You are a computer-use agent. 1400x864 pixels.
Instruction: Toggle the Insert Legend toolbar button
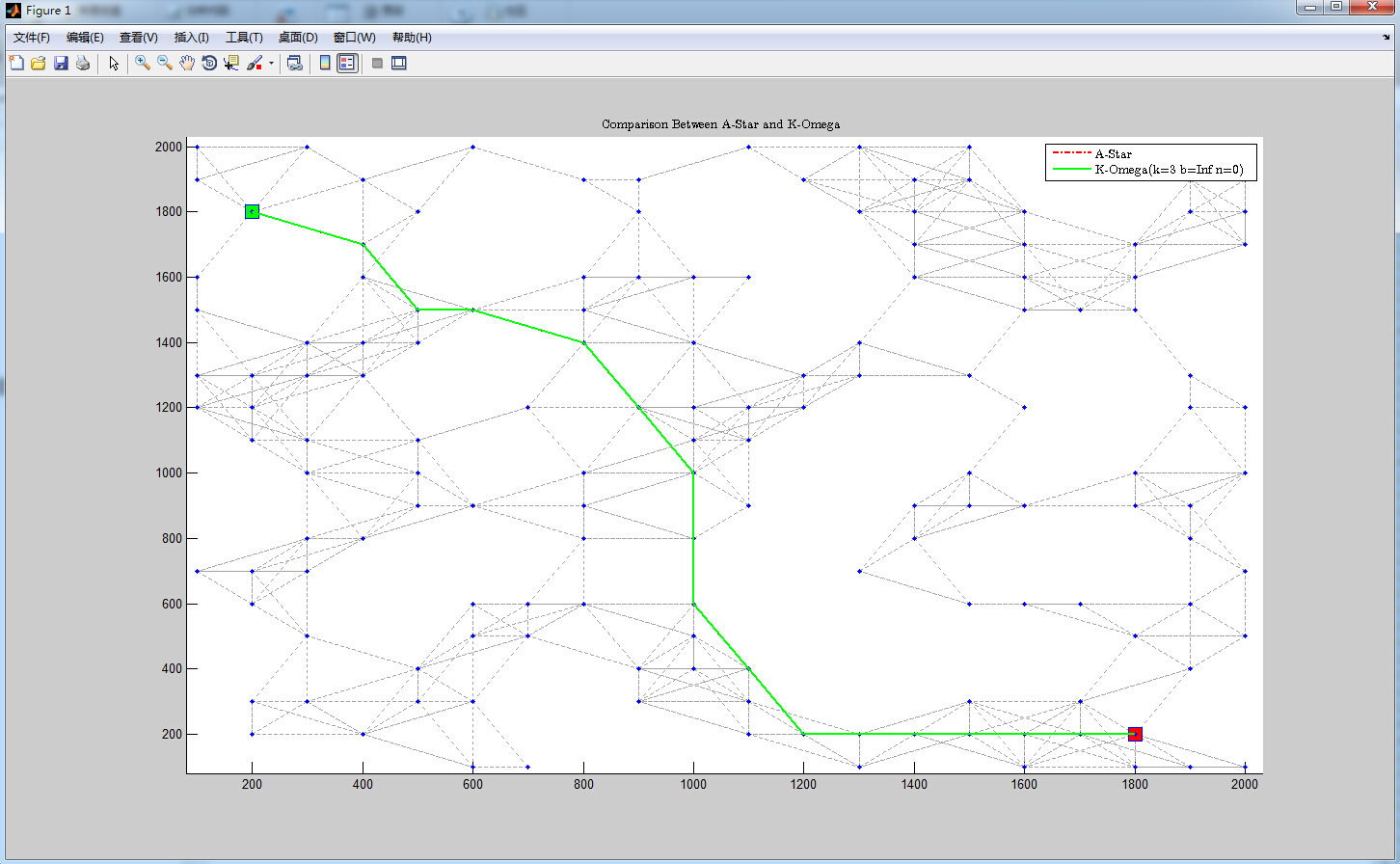(347, 63)
